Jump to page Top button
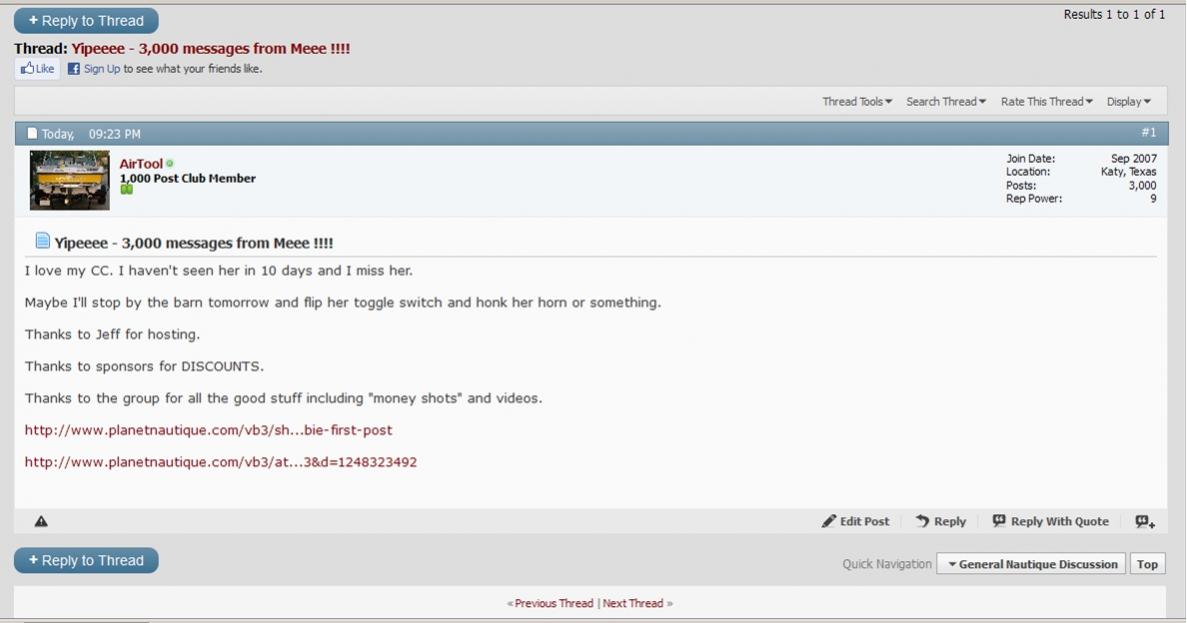1187x623 pixels. pyautogui.click(x=1147, y=564)
